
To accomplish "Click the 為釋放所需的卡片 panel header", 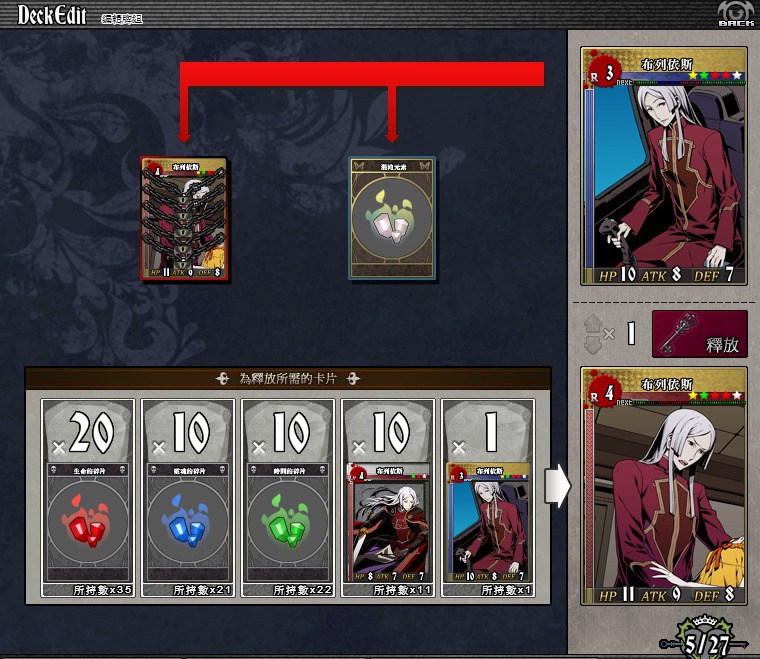I will point(288,378).
